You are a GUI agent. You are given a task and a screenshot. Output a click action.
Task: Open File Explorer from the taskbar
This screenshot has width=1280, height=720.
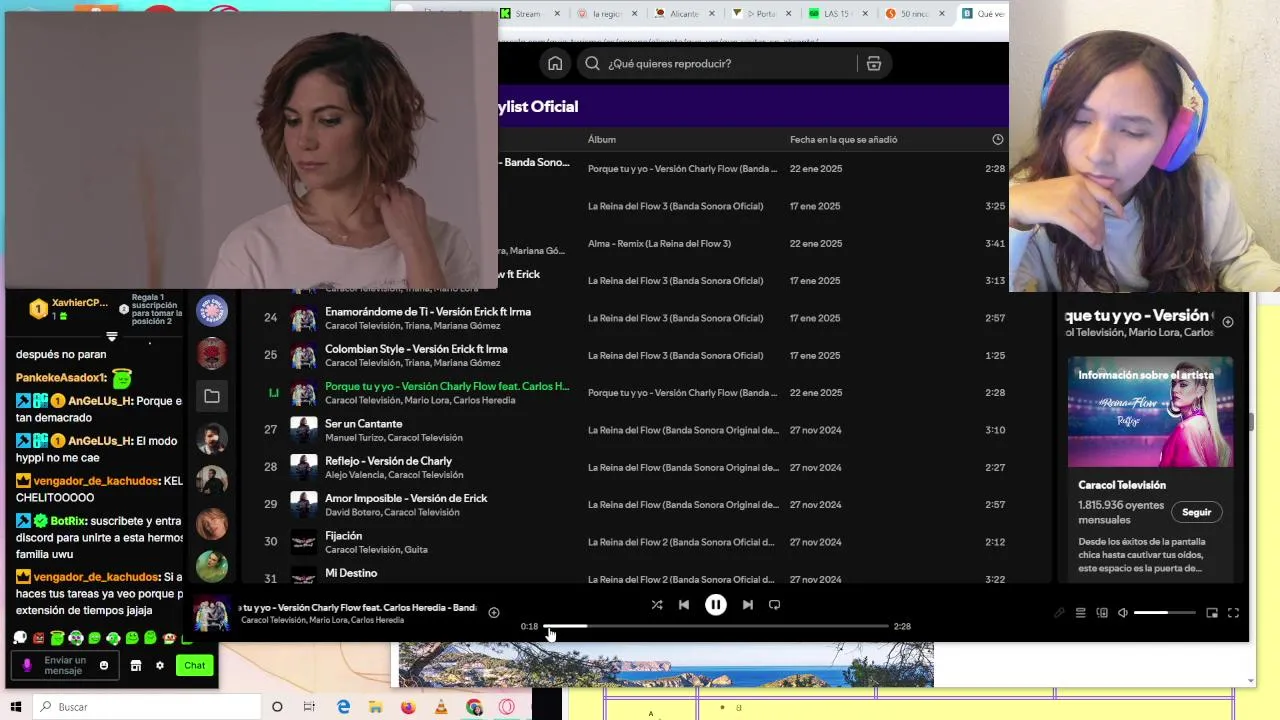pyautogui.click(x=375, y=707)
